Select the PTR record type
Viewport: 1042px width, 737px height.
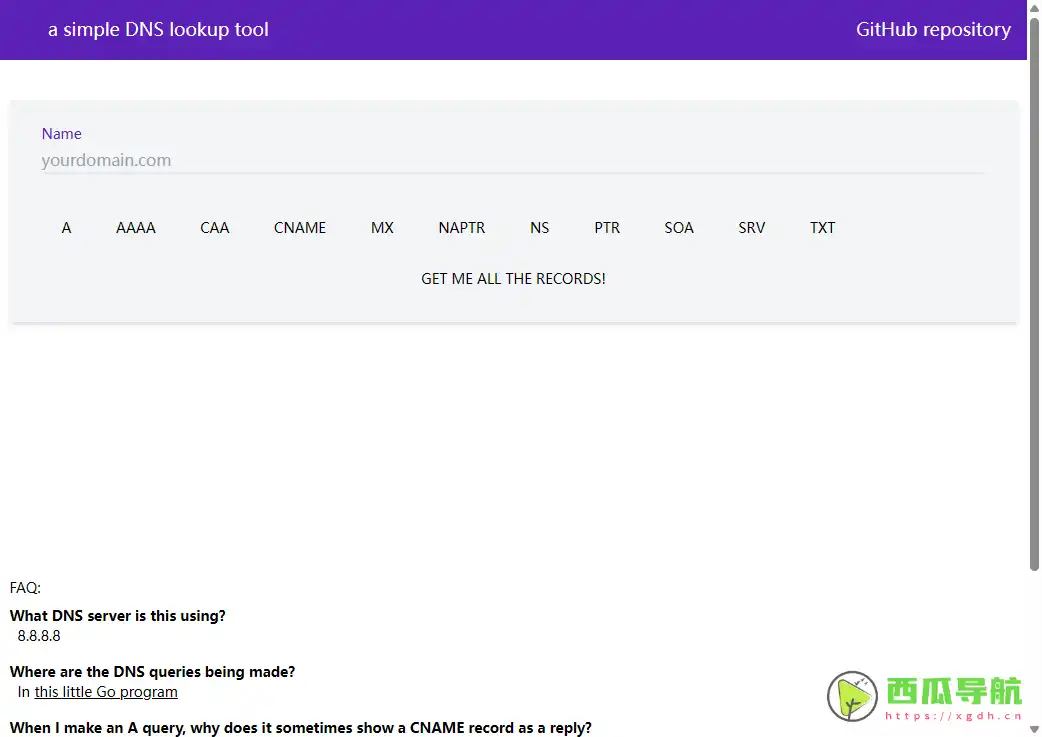[x=607, y=228]
